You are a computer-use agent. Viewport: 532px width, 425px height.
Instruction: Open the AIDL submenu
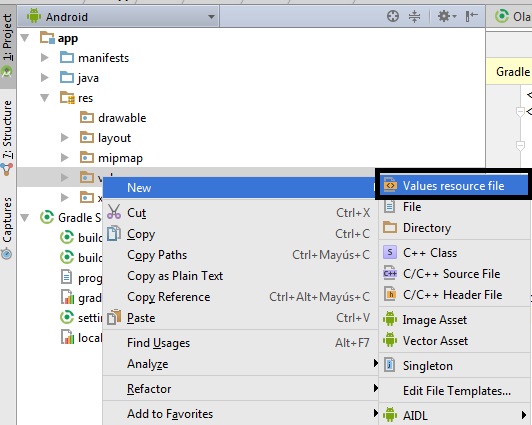pos(454,416)
